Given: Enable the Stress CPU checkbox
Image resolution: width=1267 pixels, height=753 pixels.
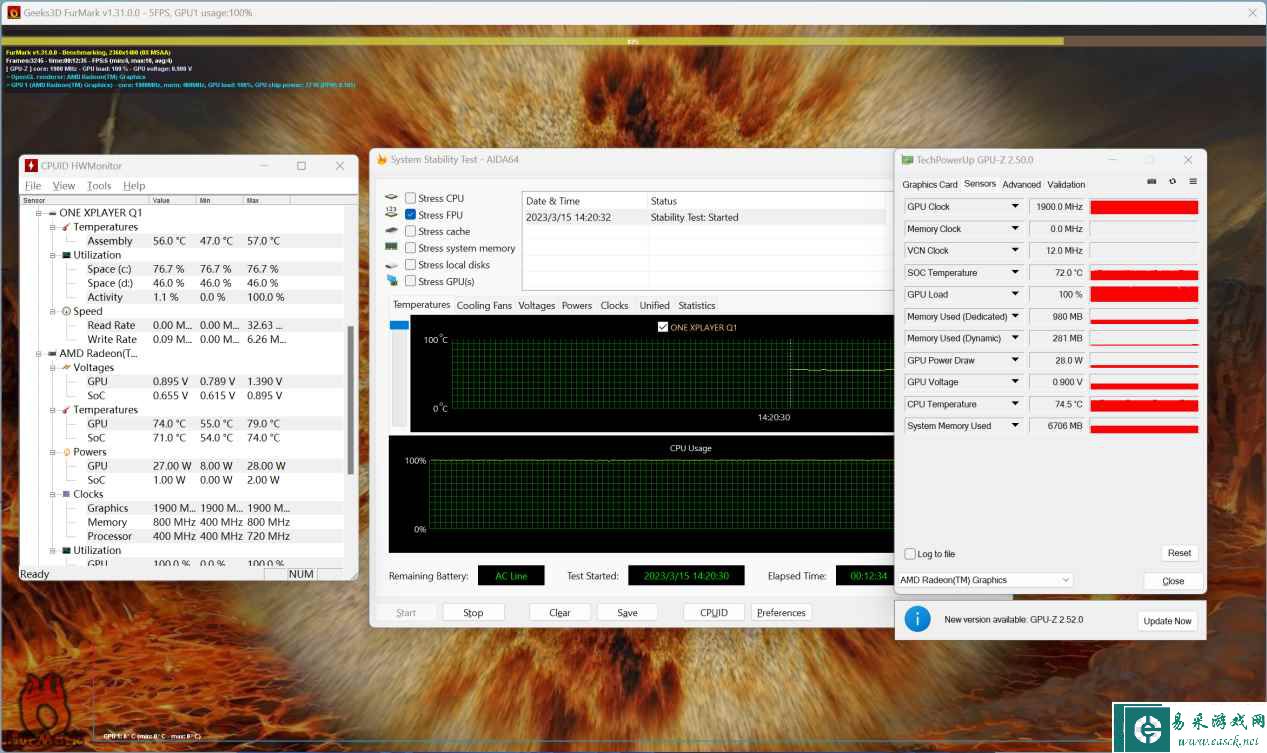Looking at the screenshot, I should (410, 198).
